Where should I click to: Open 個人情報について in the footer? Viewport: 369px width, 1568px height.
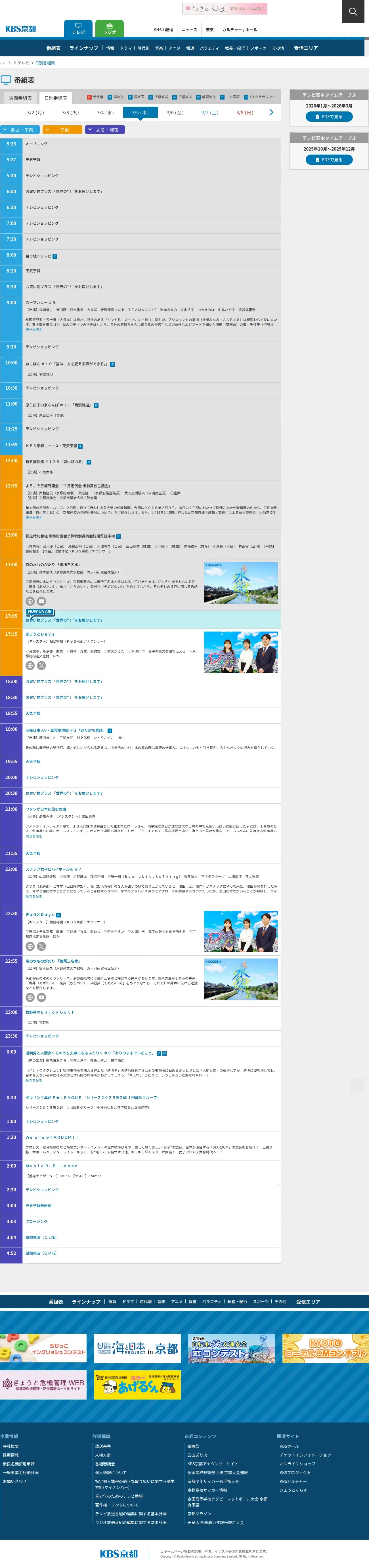[111, 1472]
